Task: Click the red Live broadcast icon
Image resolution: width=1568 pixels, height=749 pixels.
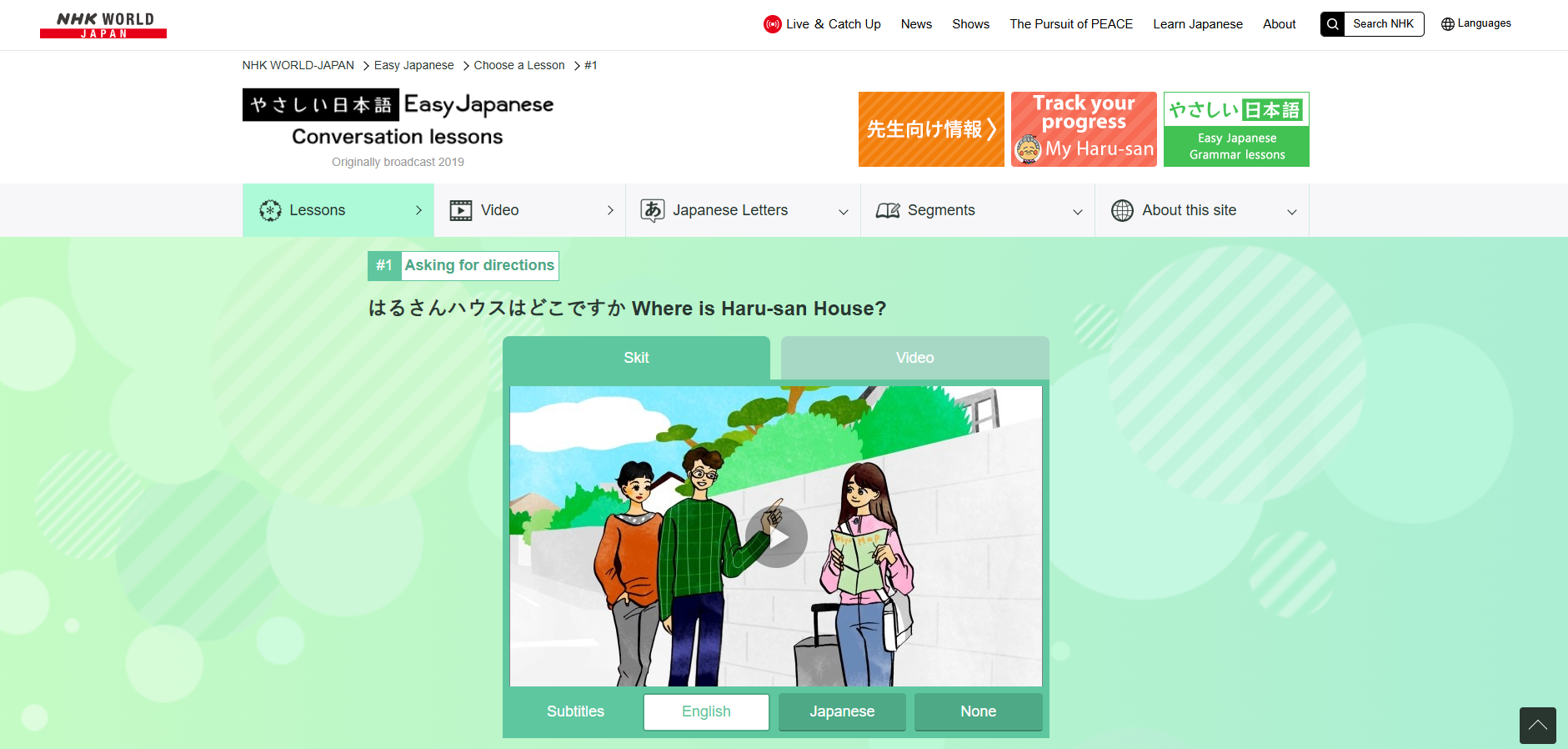Action: click(773, 24)
